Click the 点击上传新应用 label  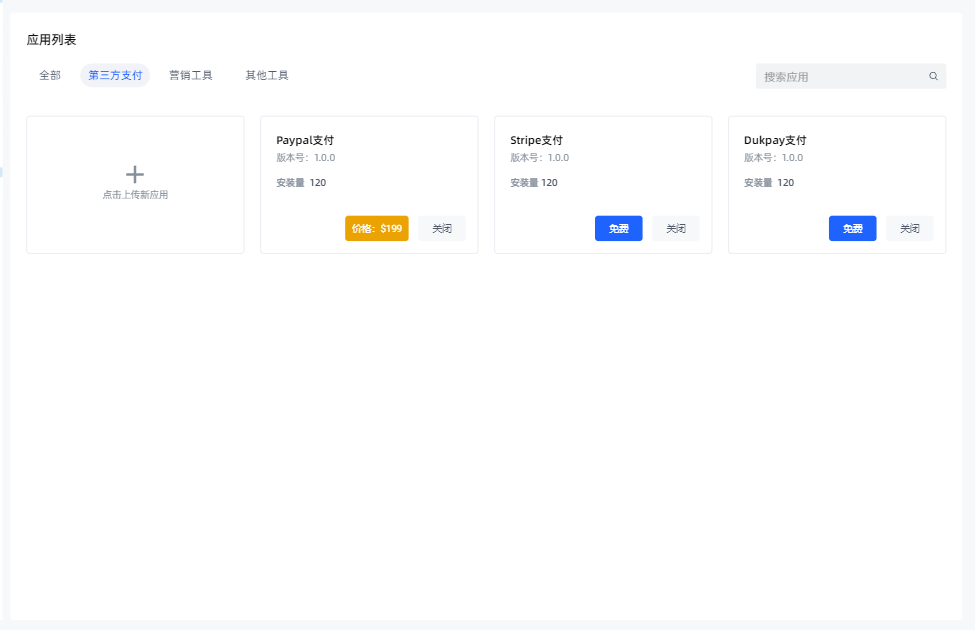click(x=135, y=195)
